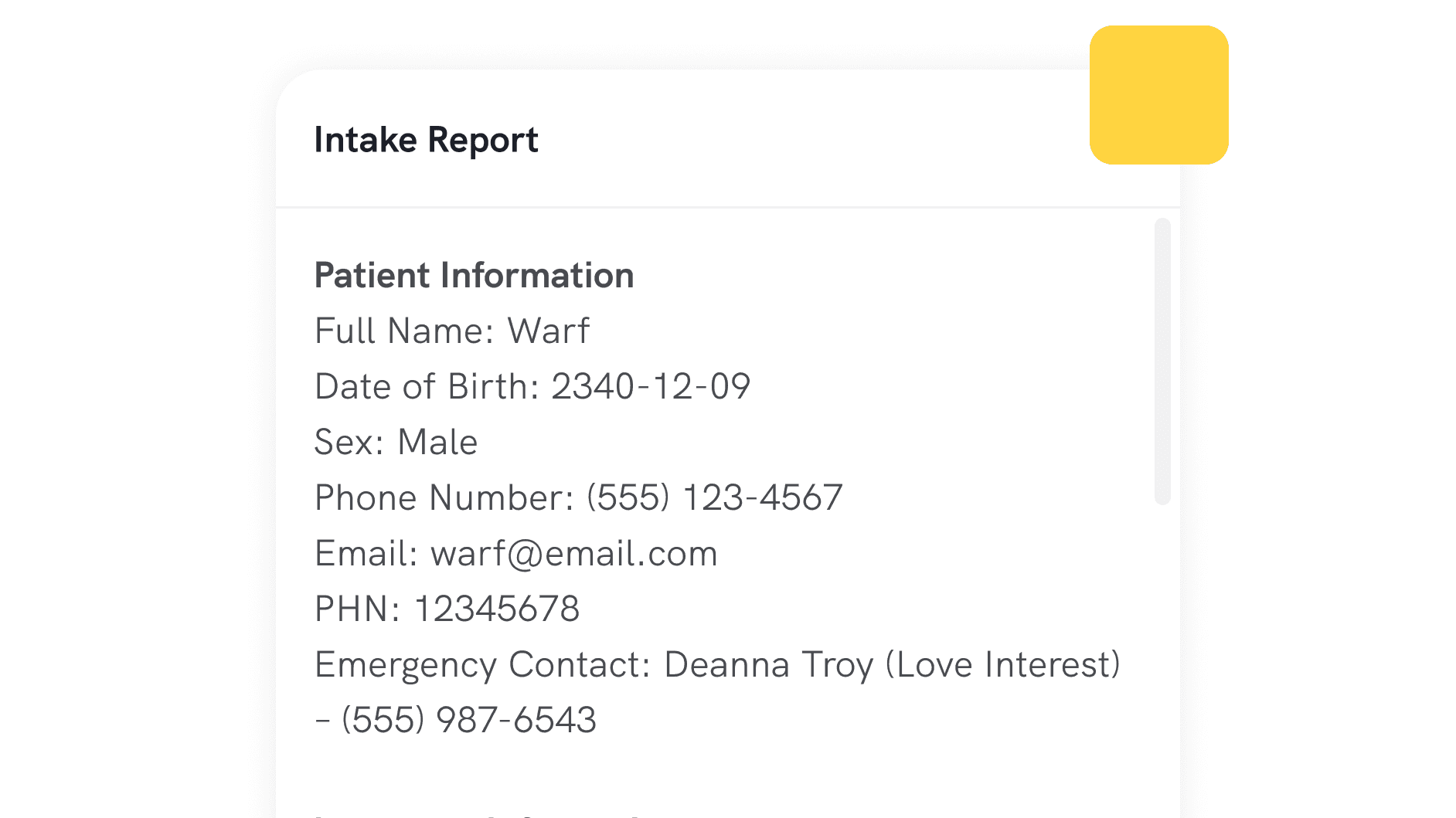Click the emergency contact name Deanna Troy

tap(768, 665)
